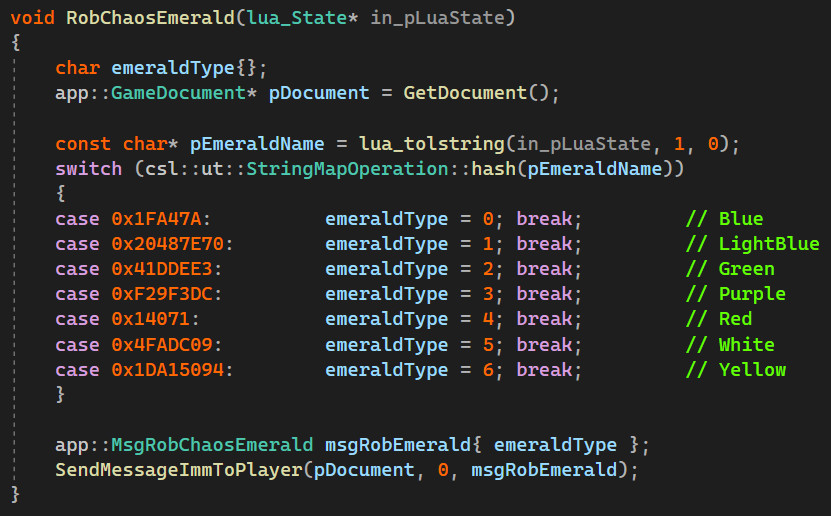Click the GameDocument type name
The width and height of the screenshot is (831, 516).
click(x=178, y=93)
